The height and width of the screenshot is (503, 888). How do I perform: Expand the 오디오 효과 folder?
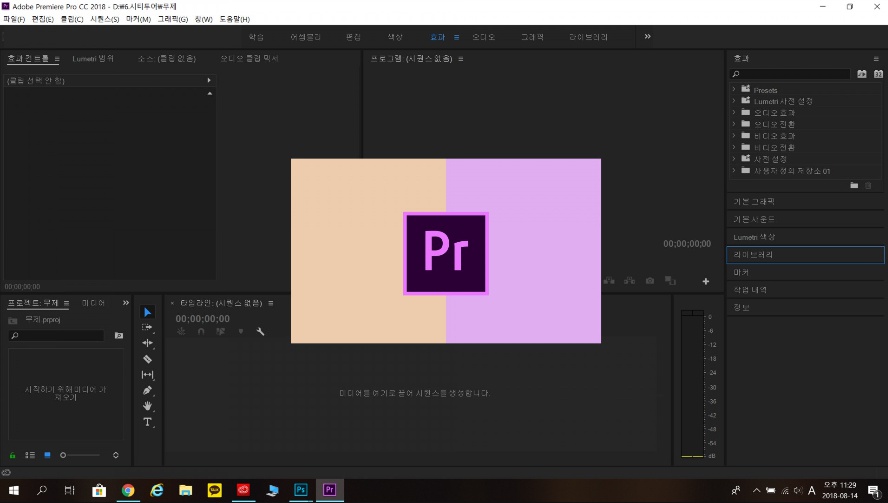(x=734, y=112)
